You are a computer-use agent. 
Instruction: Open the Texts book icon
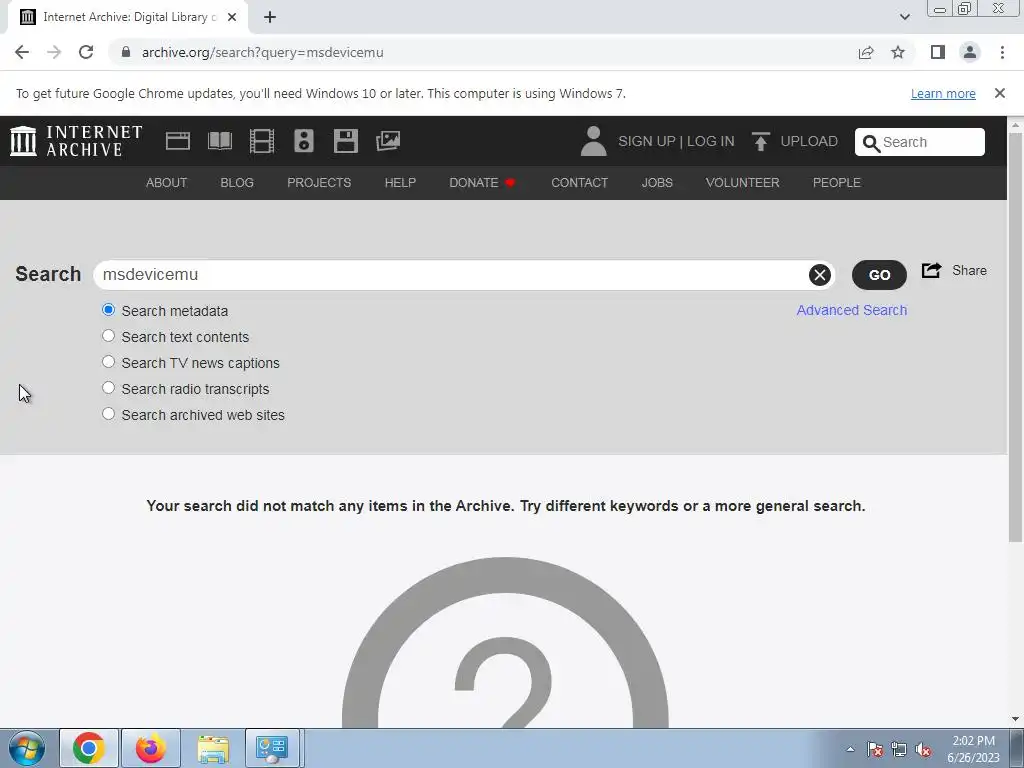point(219,141)
